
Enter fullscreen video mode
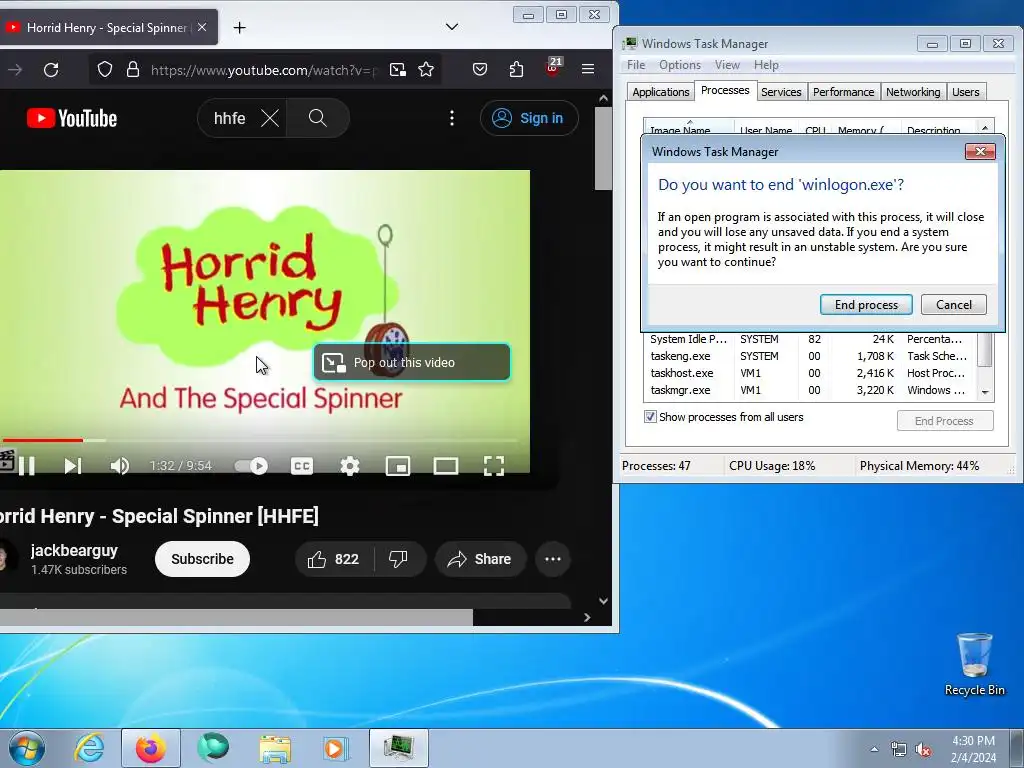click(x=494, y=466)
